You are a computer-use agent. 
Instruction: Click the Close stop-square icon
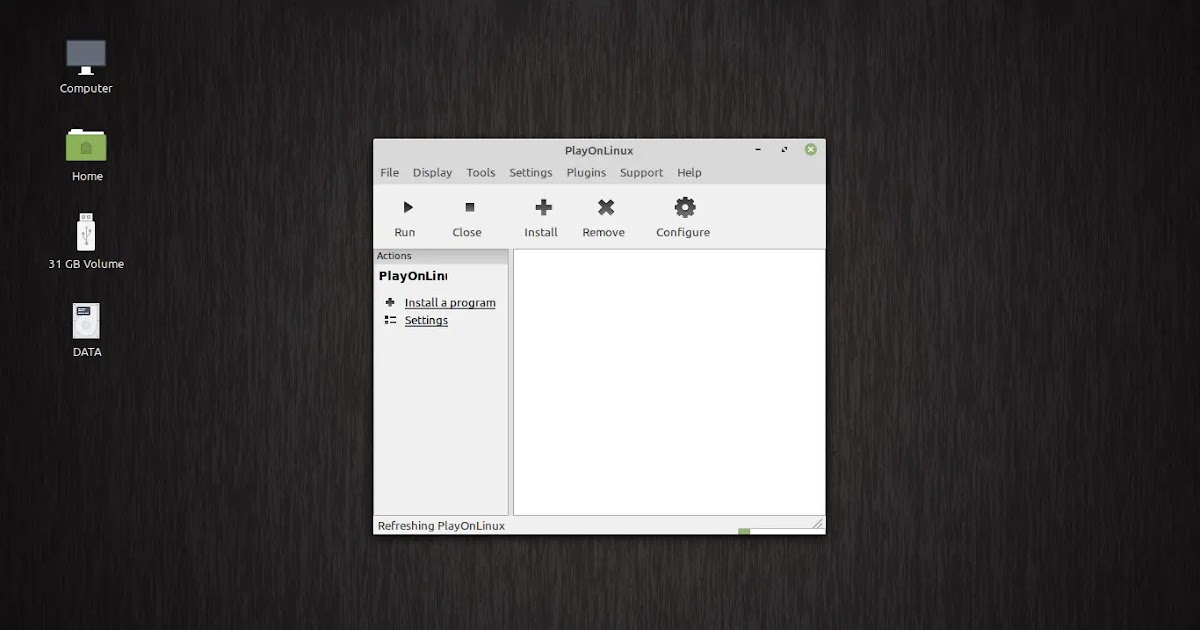[x=469, y=207]
